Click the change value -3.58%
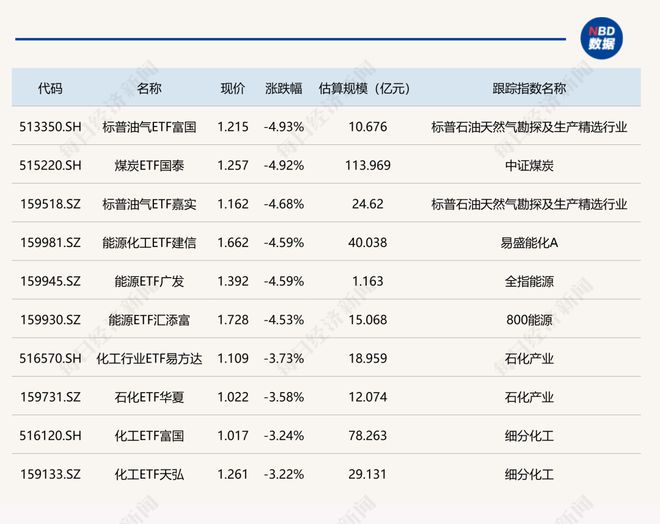The image size is (660, 524). (284, 397)
